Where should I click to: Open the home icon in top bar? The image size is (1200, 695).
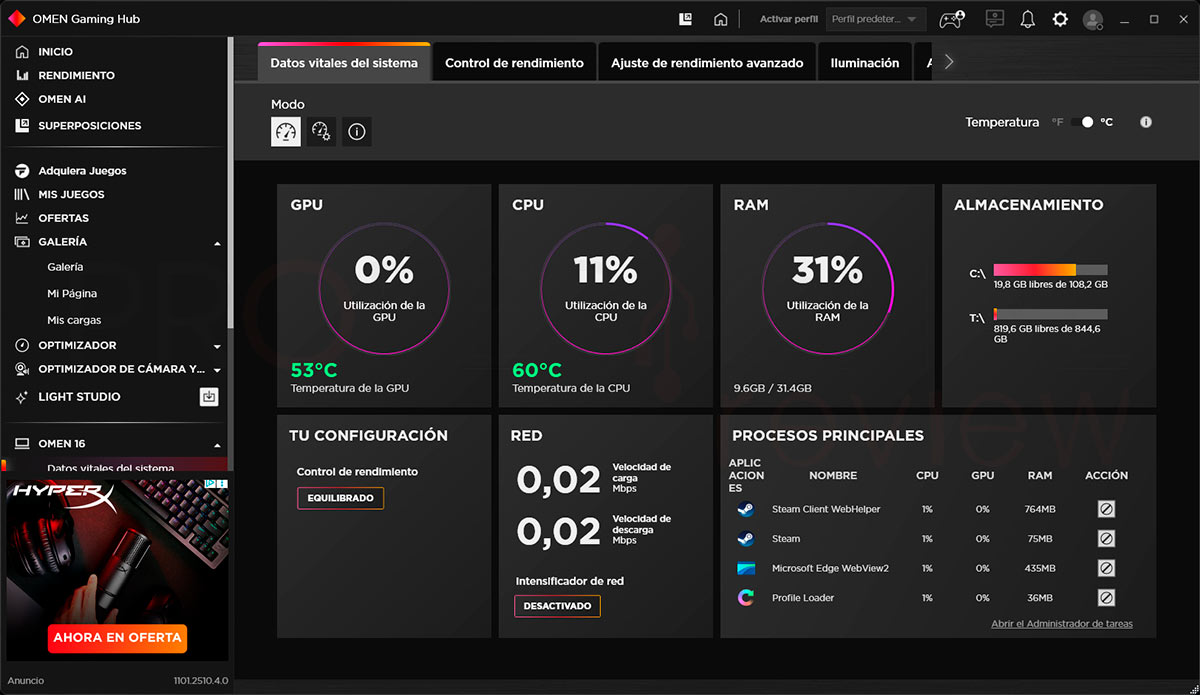720,19
